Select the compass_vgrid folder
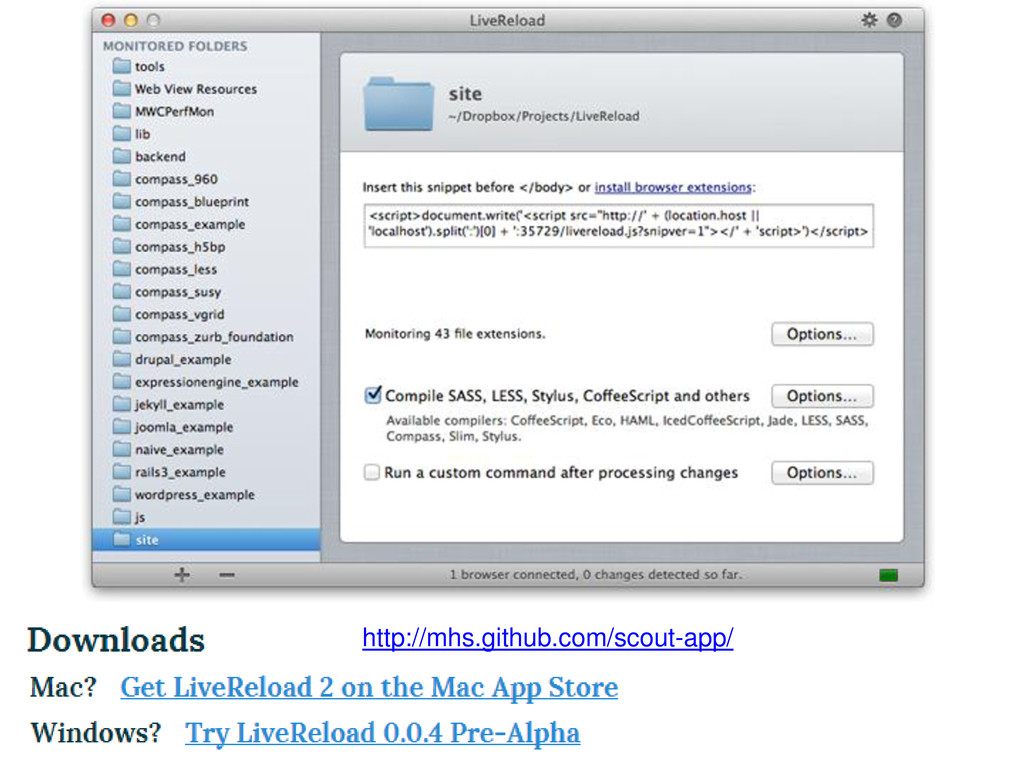The height and width of the screenshot is (768, 1024). (x=180, y=314)
